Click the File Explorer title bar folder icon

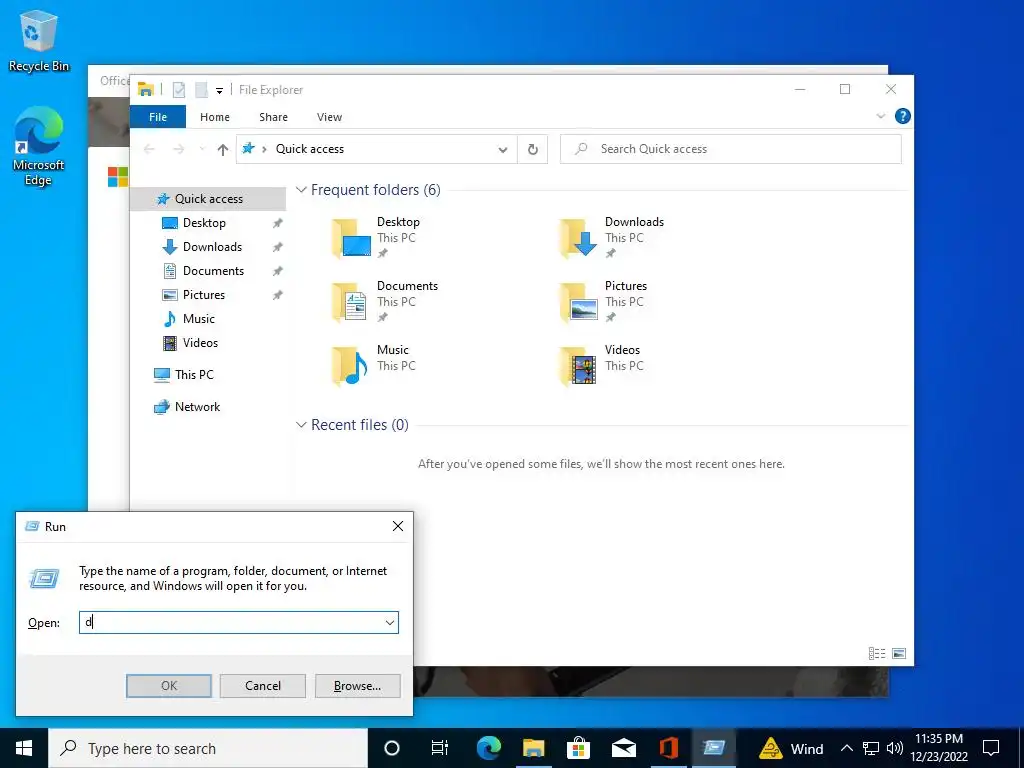146,89
